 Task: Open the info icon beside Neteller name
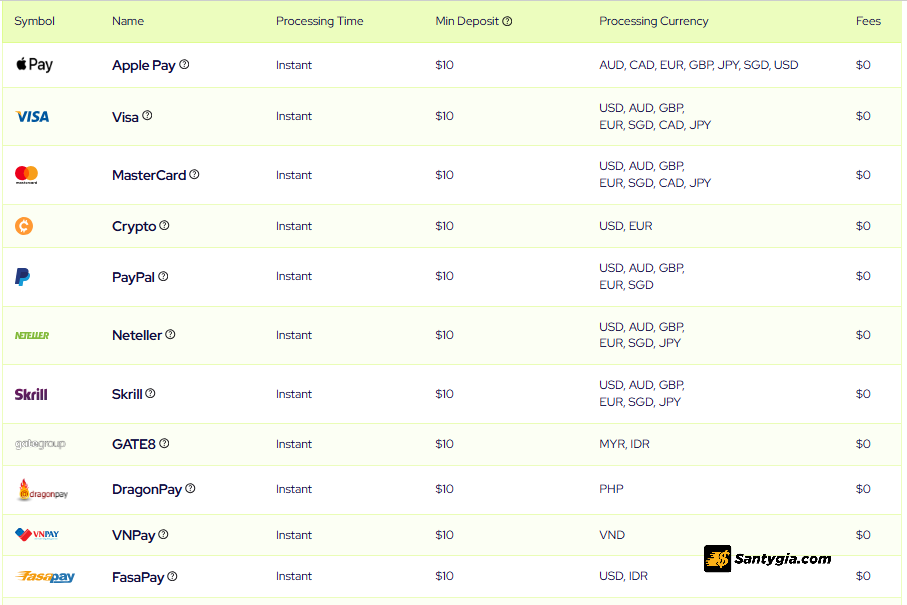170,334
